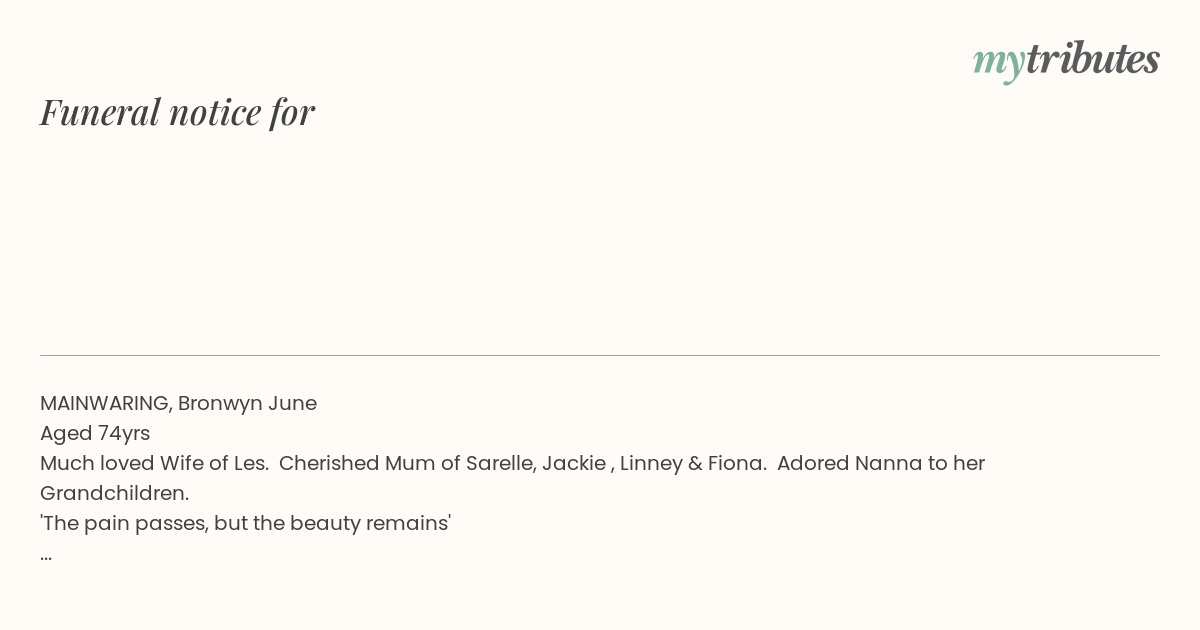Viewport: 1200px width, 630px height.
Task: Select the surname "MAINWARING"
Action: click(x=104, y=403)
